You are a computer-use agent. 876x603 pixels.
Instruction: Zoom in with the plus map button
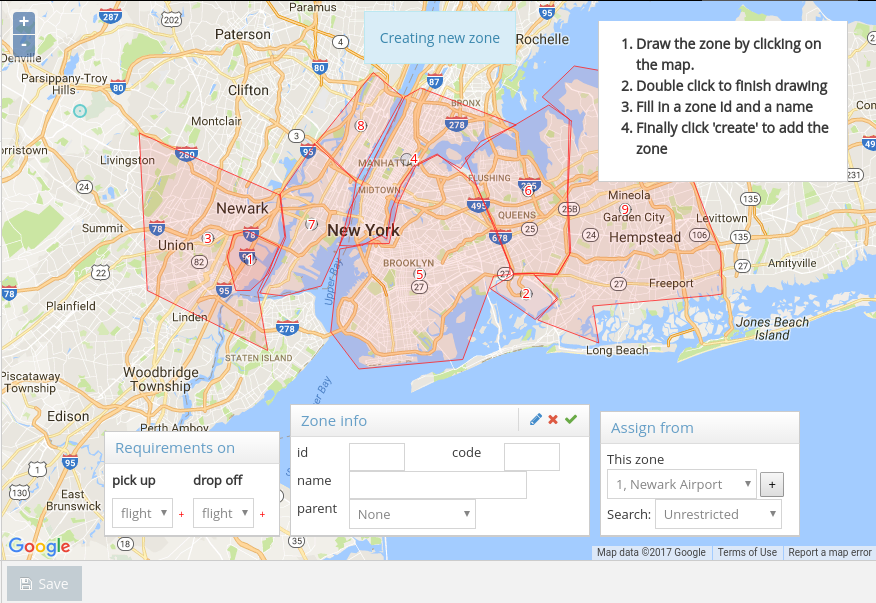coord(24,22)
